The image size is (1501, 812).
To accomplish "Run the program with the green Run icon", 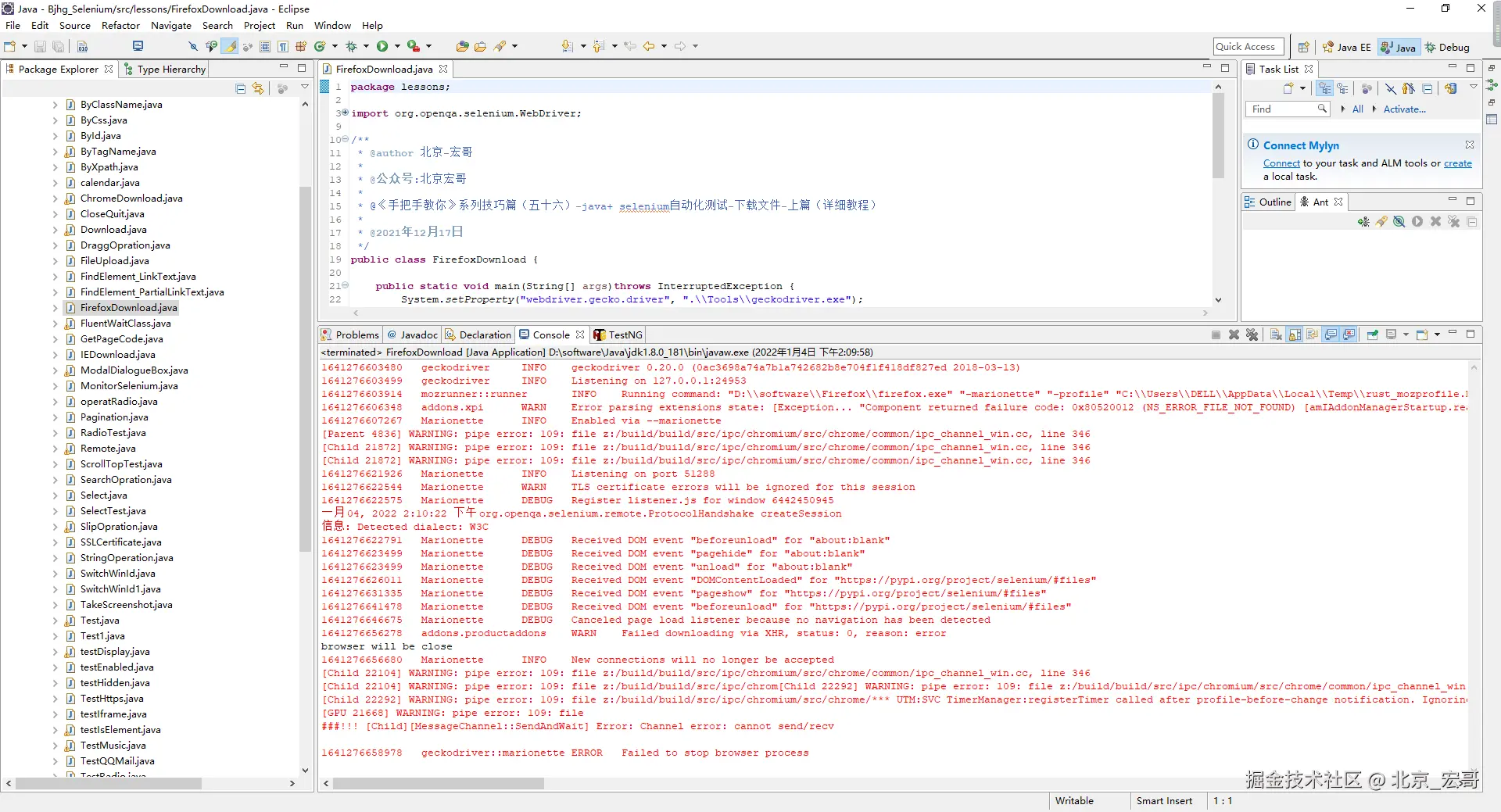I will [x=382, y=47].
